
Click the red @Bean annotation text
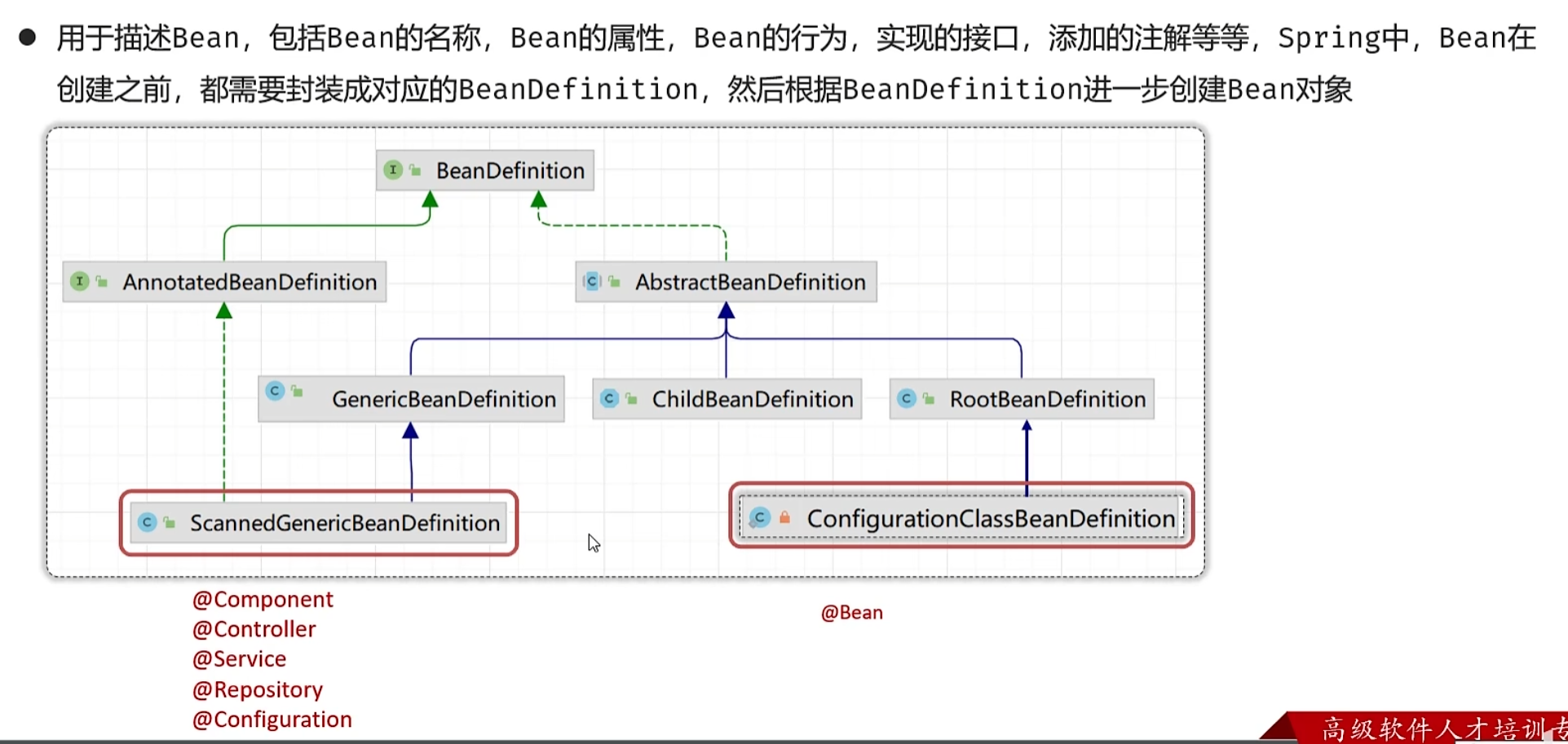(851, 613)
